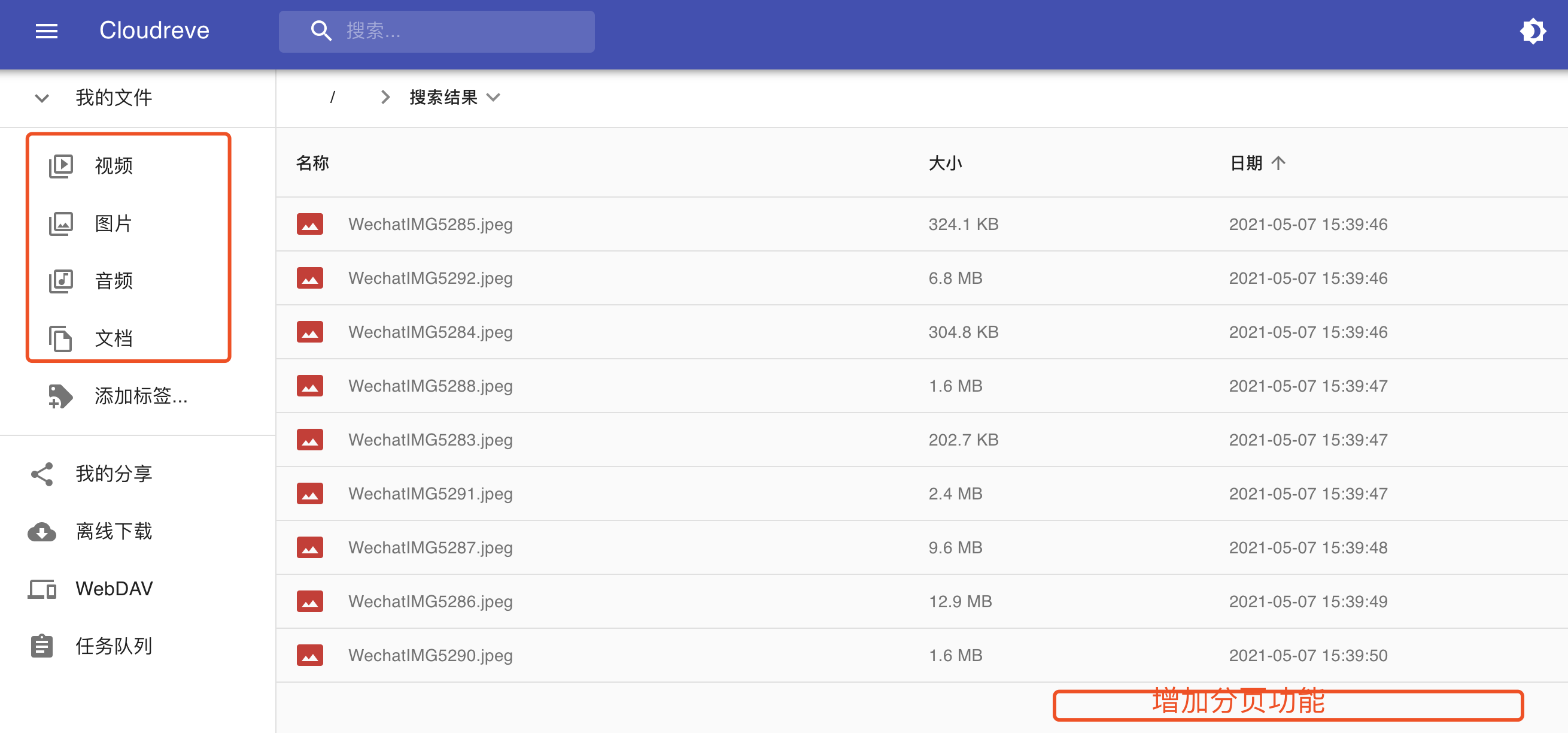The height and width of the screenshot is (733, 1568).
Task: Click the cloud download icon for 离线下载
Action: (x=42, y=532)
